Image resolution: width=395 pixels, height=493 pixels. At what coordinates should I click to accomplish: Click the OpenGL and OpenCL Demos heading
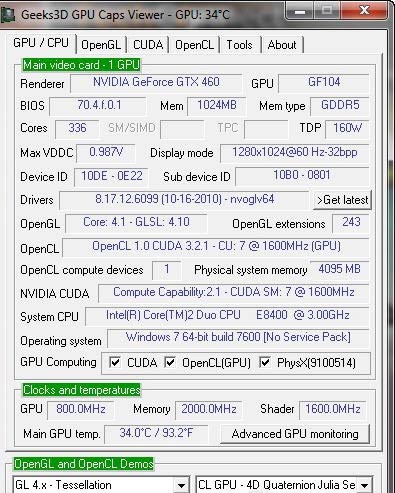83,464
